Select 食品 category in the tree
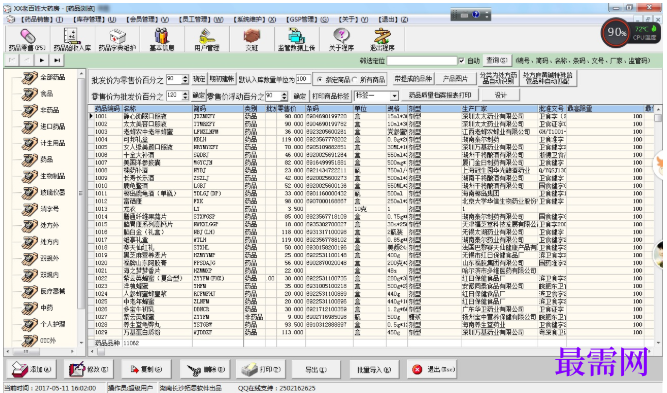 pyautogui.click(x=46, y=94)
